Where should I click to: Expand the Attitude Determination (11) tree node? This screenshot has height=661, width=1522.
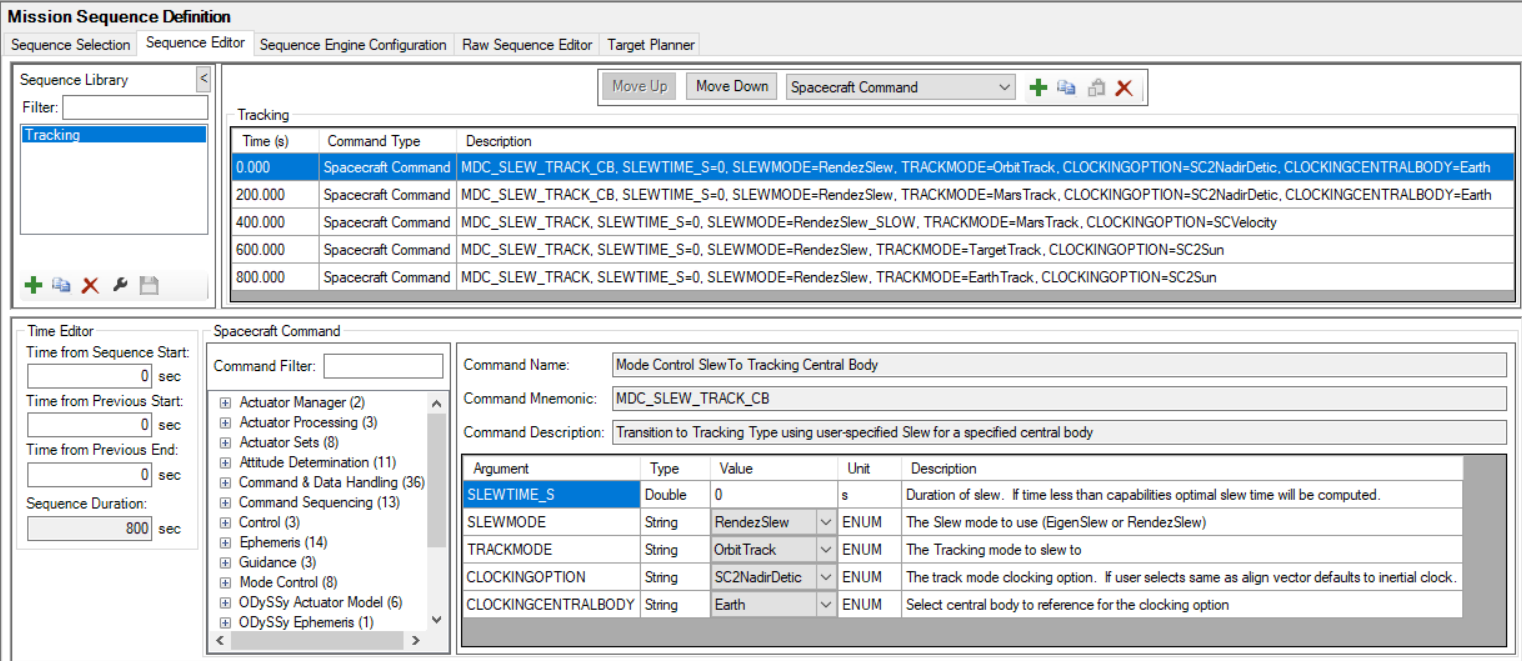click(225, 463)
